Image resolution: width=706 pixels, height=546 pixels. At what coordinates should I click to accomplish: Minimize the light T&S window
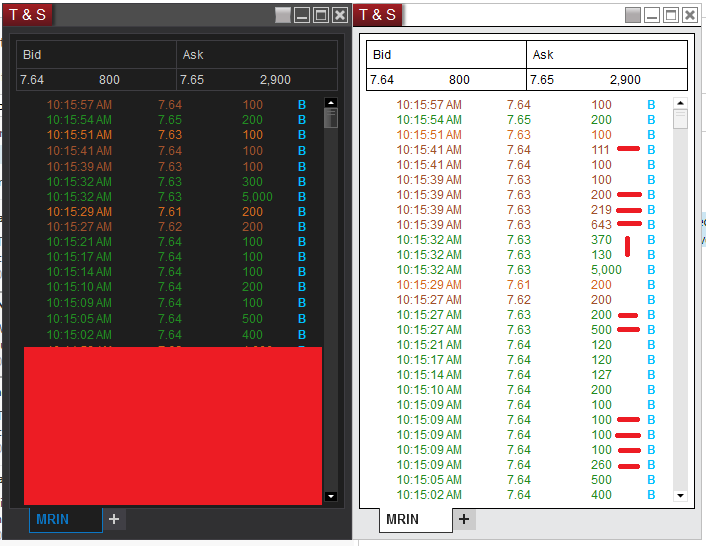coord(652,15)
